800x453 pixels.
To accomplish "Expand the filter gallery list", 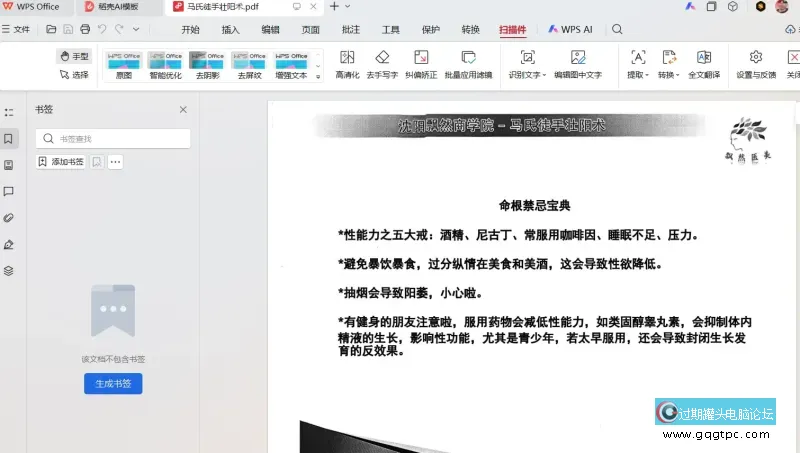I will coord(318,77).
